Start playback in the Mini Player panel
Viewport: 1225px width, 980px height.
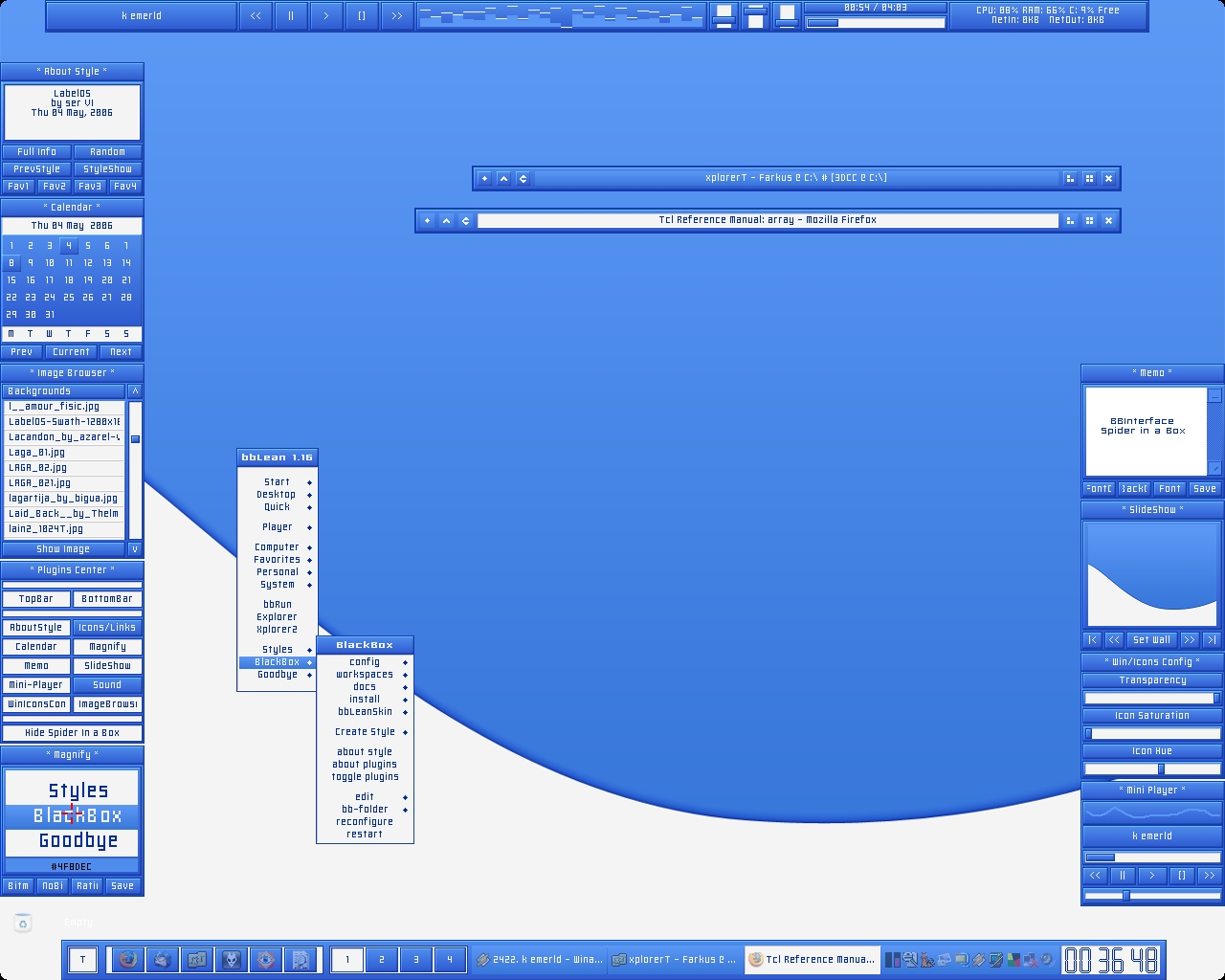pyautogui.click(x=1152, y=875)
